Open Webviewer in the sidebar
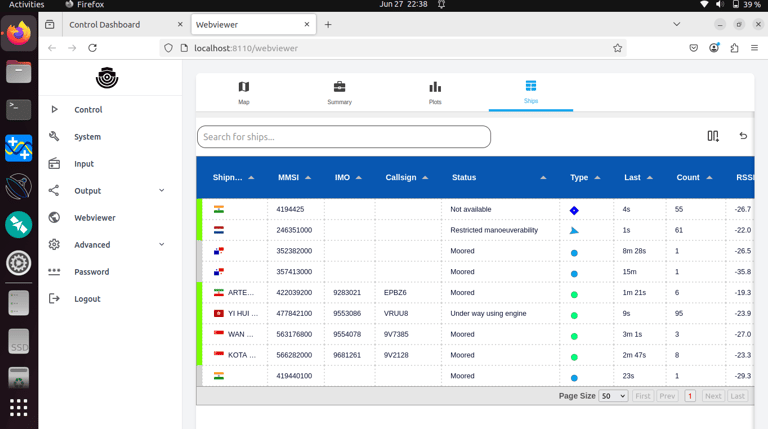 95,218
